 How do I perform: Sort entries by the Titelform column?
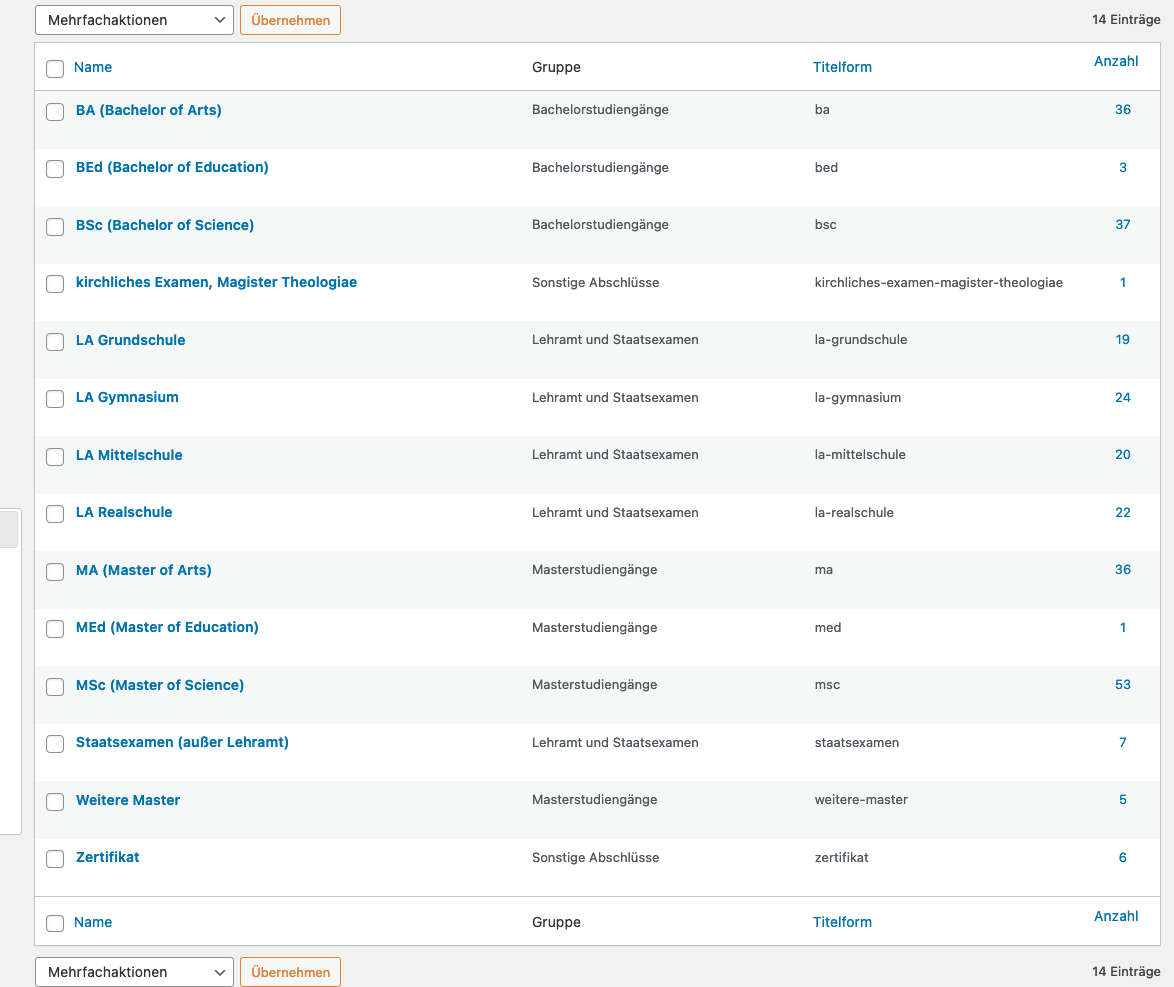tap(842, 66)
